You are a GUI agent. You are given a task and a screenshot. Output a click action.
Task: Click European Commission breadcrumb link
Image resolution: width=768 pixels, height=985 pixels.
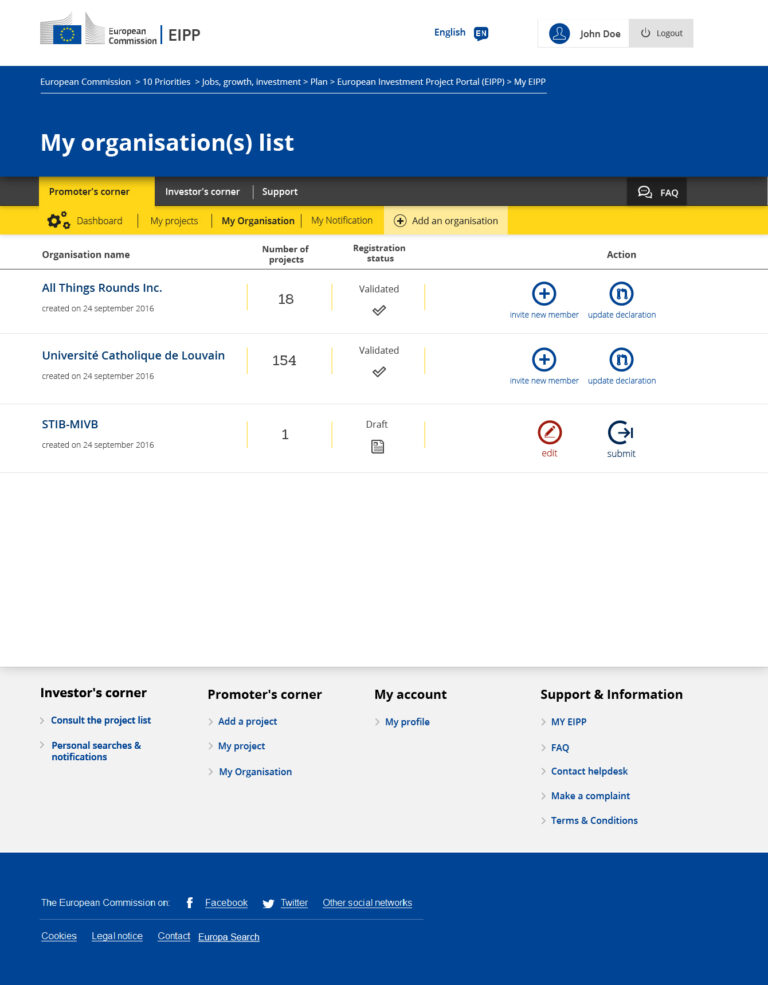[85, 82]
